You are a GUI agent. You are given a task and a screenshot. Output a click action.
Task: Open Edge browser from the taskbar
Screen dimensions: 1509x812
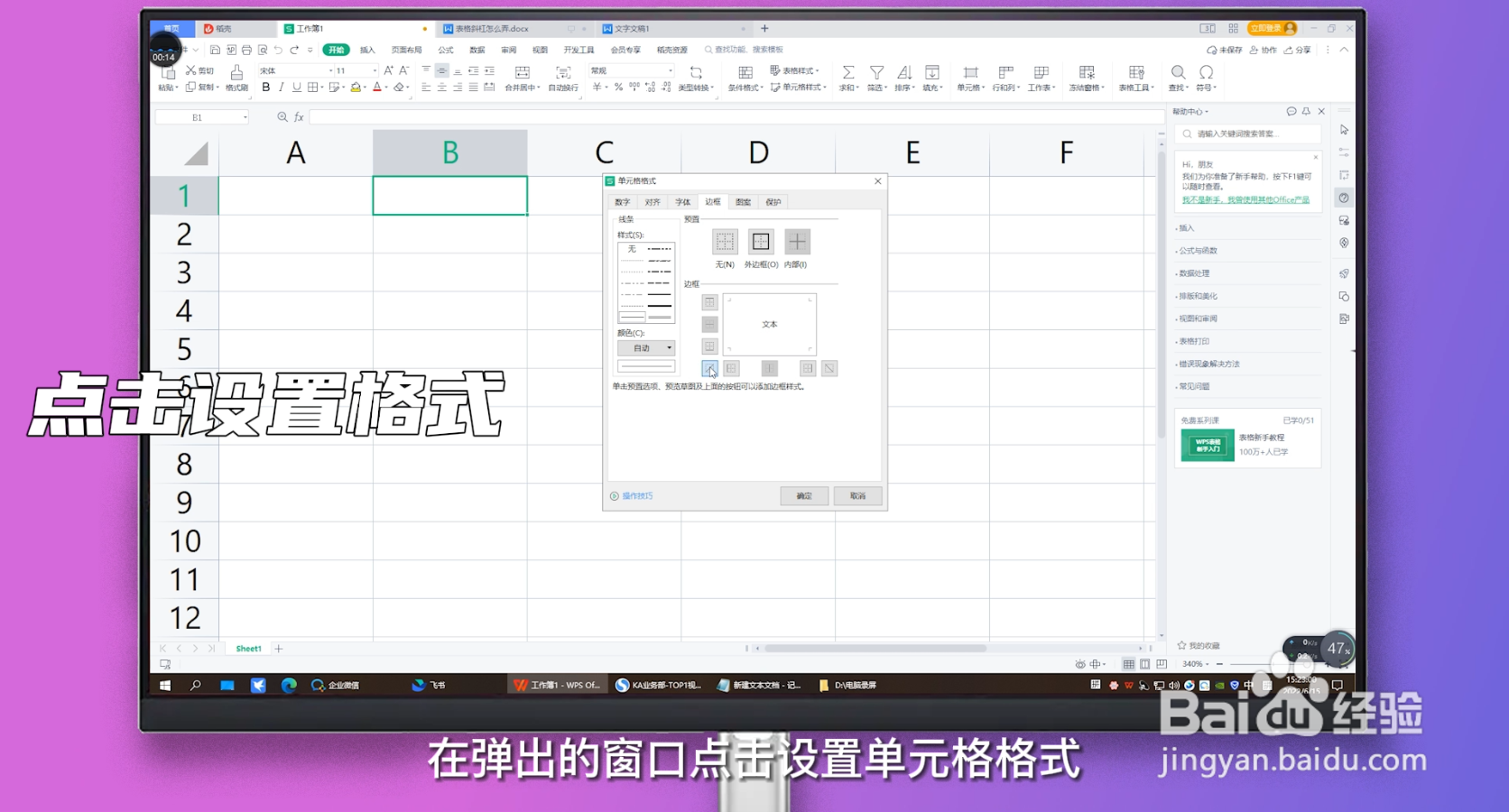(x=289, y=686)
